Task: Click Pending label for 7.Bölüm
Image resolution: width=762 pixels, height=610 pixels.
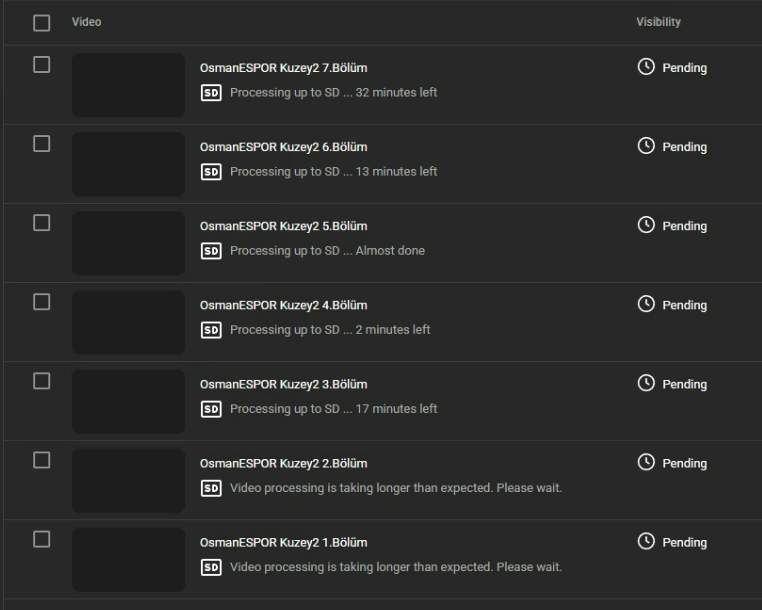Action: 685,68
